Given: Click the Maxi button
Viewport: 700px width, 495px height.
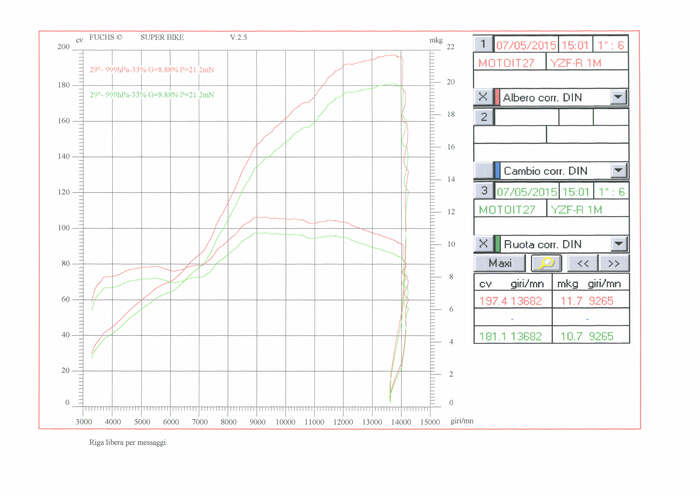Looking at the screenshot, I should pyautogui.click(x=500, y=263).
